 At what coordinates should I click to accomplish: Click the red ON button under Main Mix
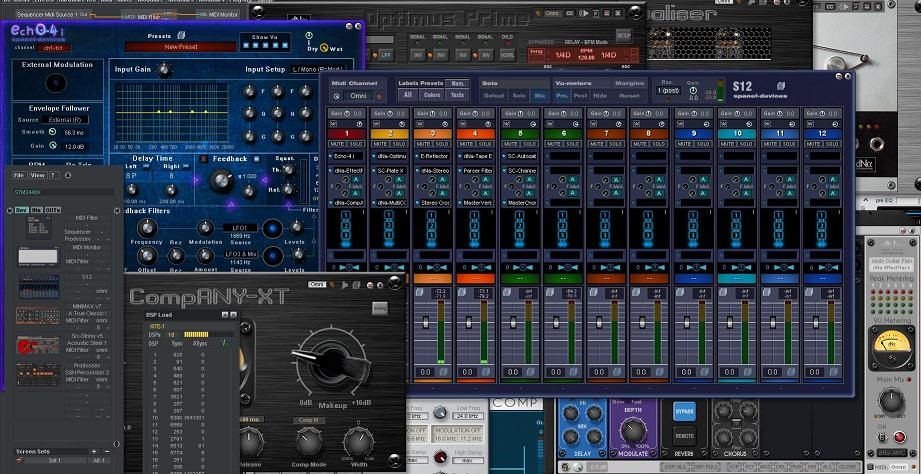pos(899,438)
